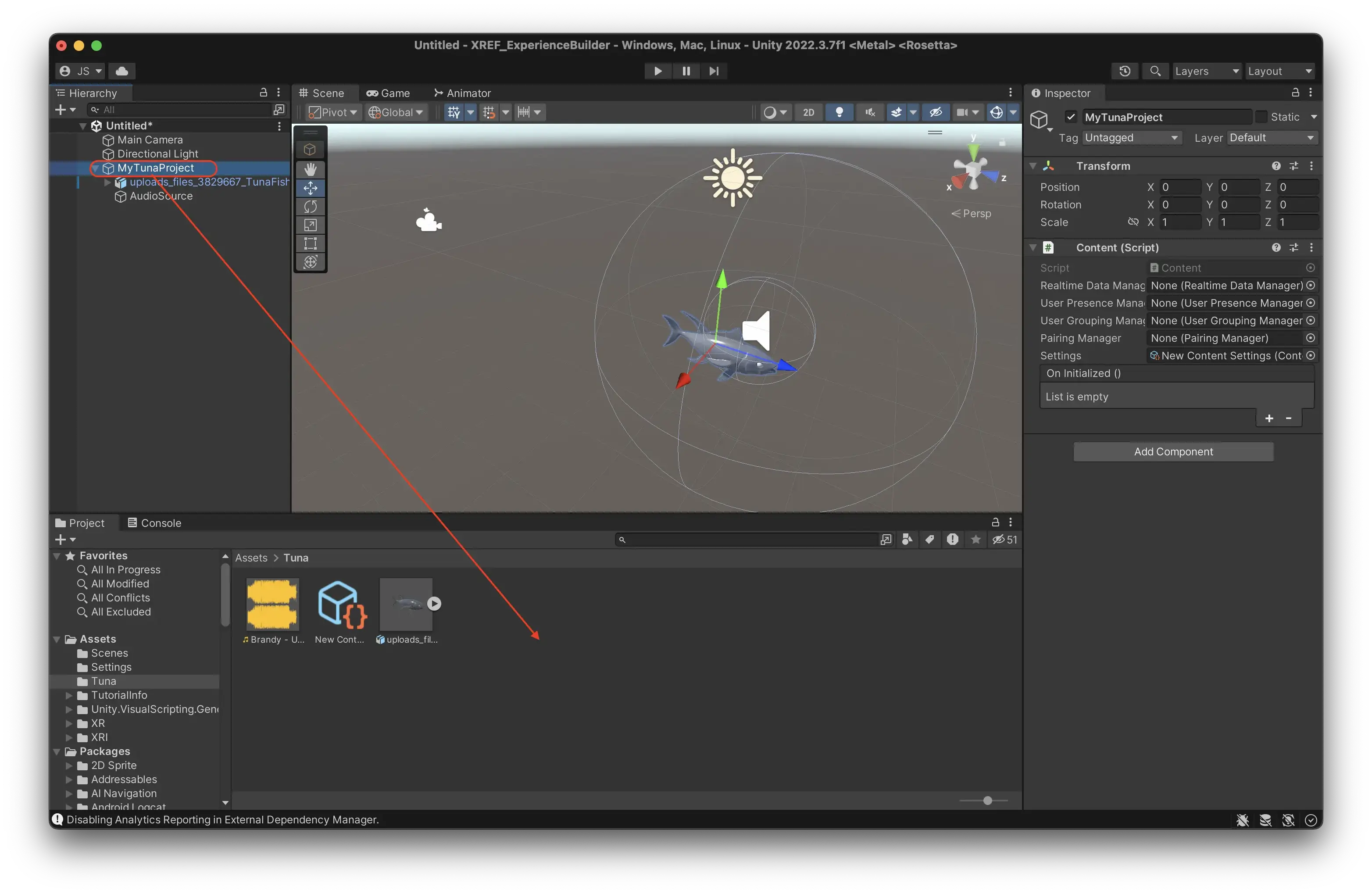This screenshot has height=894, width=1372.
Task: Select the Scale tool in scene toolbar
Action: pos(310,225)
